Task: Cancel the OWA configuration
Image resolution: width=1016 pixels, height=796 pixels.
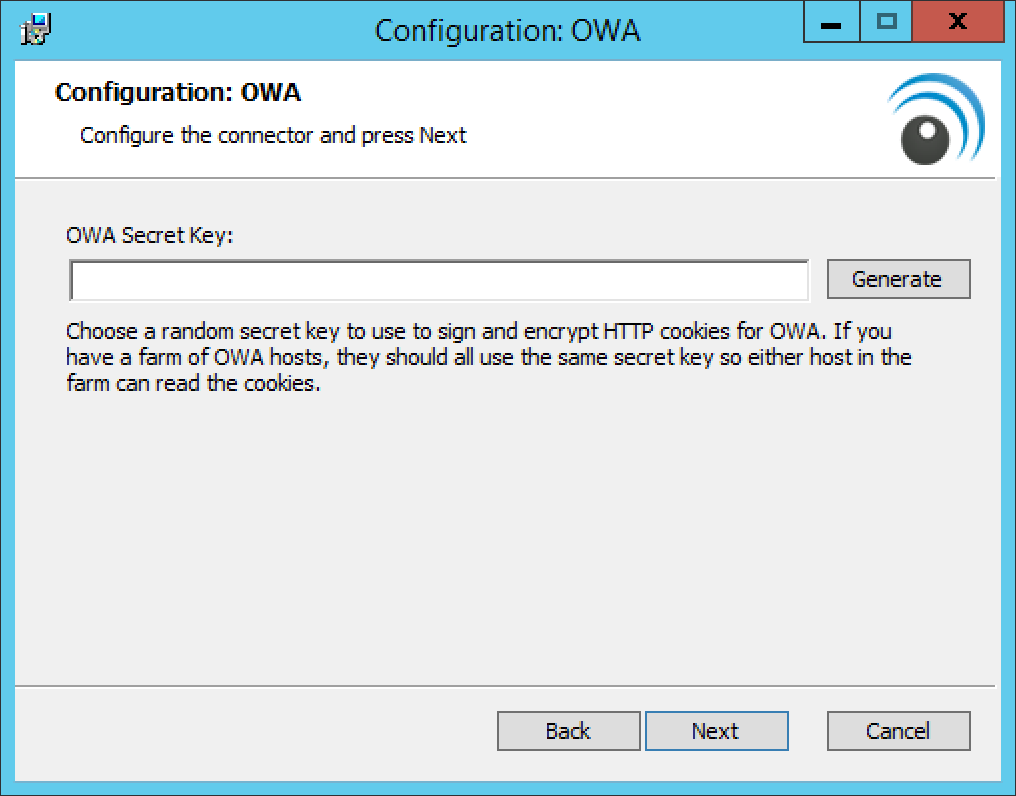Action: pyautogui.click(x=897, y=730)
